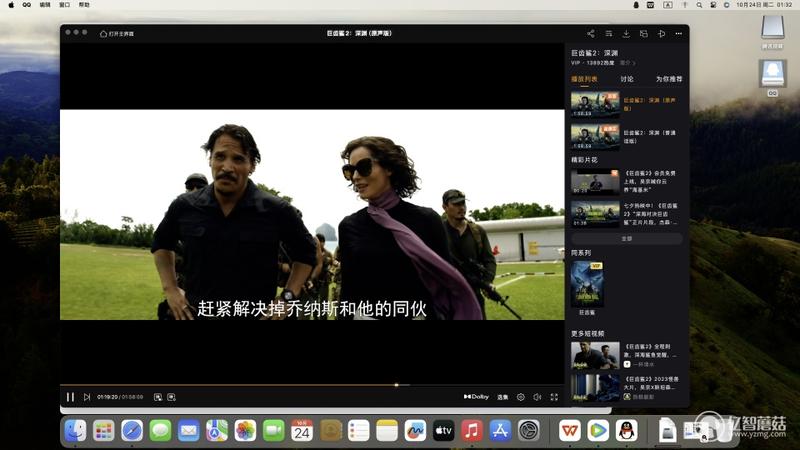Enter fullscreen video mode
This screenshot has width=800, height=450.
pos(554,397)
